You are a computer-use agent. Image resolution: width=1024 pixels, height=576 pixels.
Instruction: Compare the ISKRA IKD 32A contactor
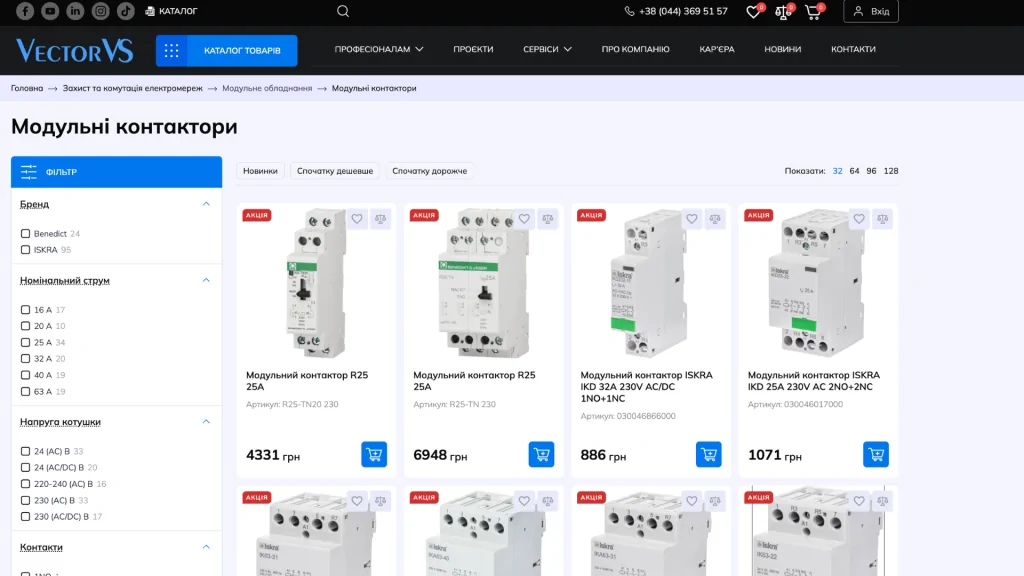715,219
